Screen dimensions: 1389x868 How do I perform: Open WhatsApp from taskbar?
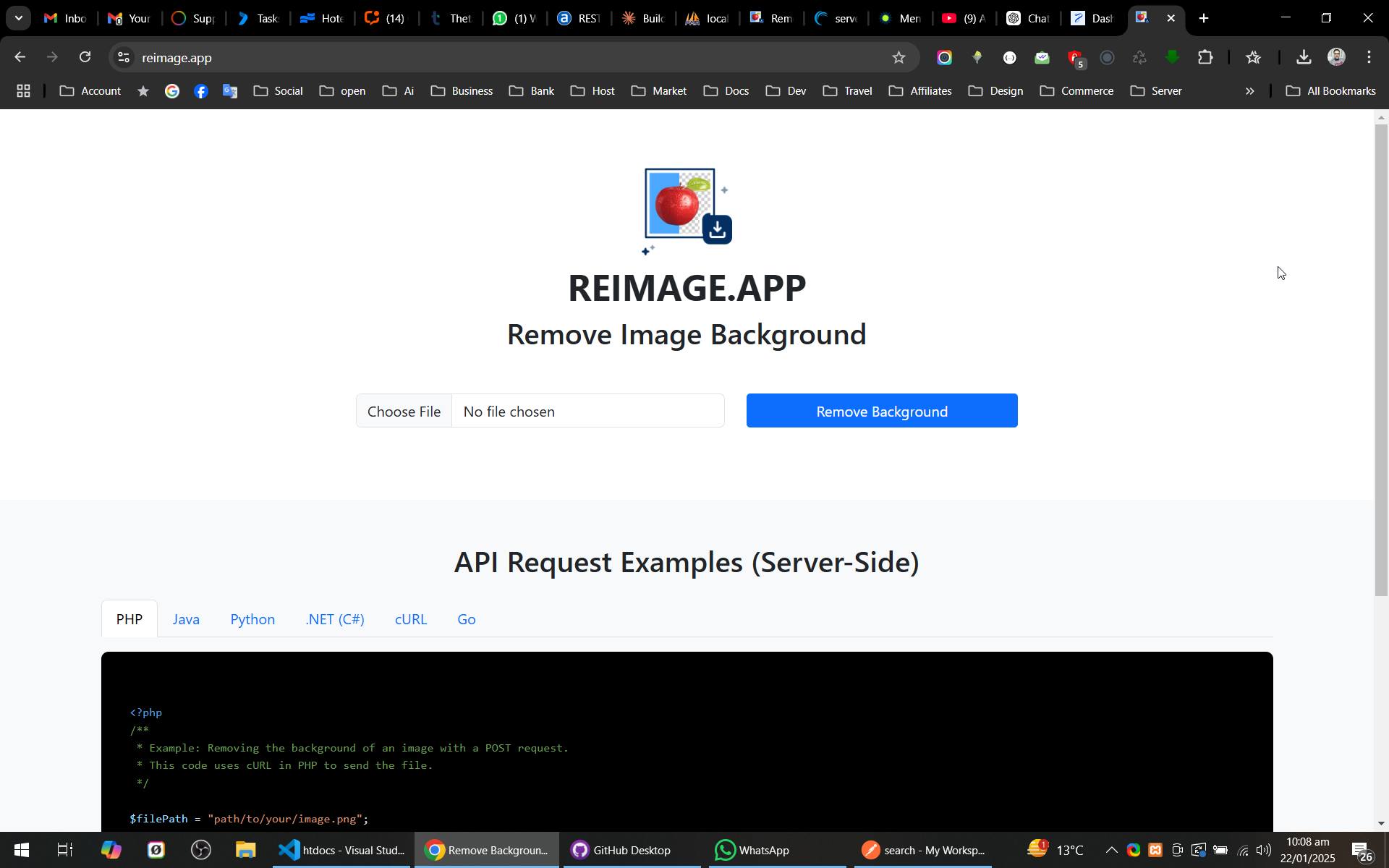coord(752,850)
